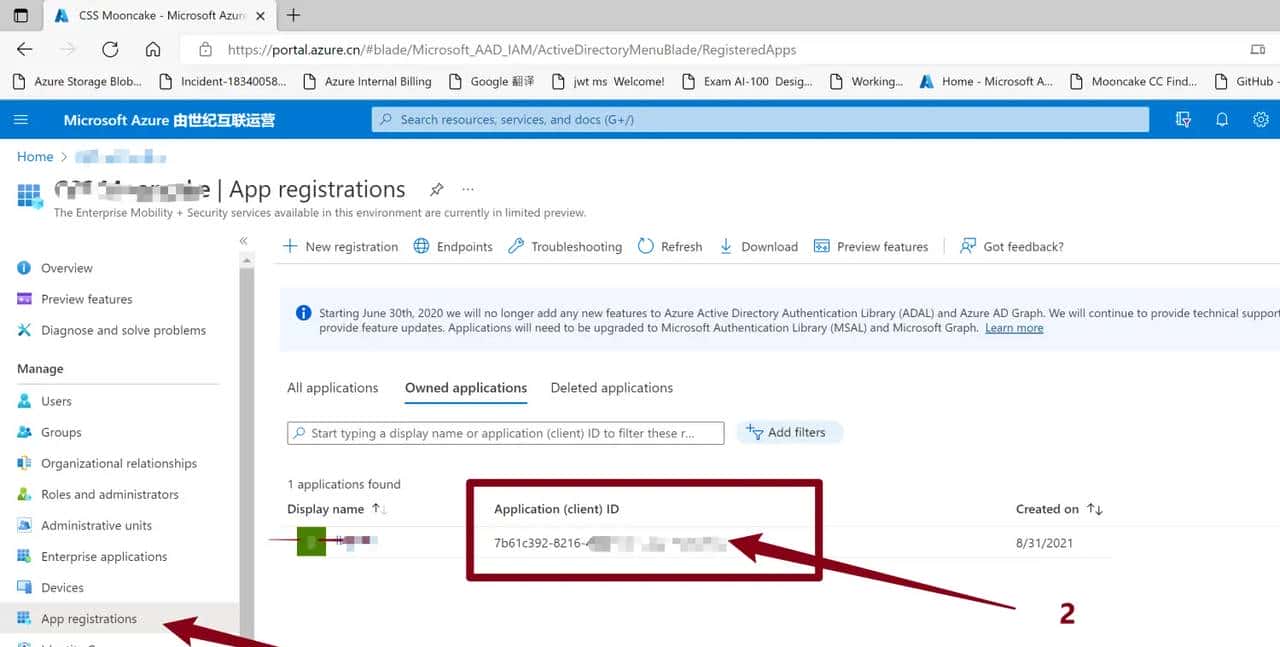Open the Endpoints panel
The image size is (1280, 647).
pos(452,246)
